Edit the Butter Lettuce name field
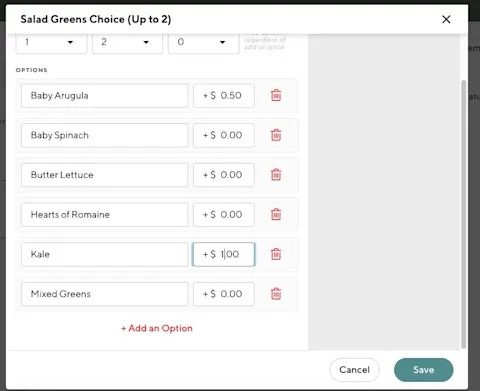The image size is (480, 391). pyautogui.click(x=105, y=175)
